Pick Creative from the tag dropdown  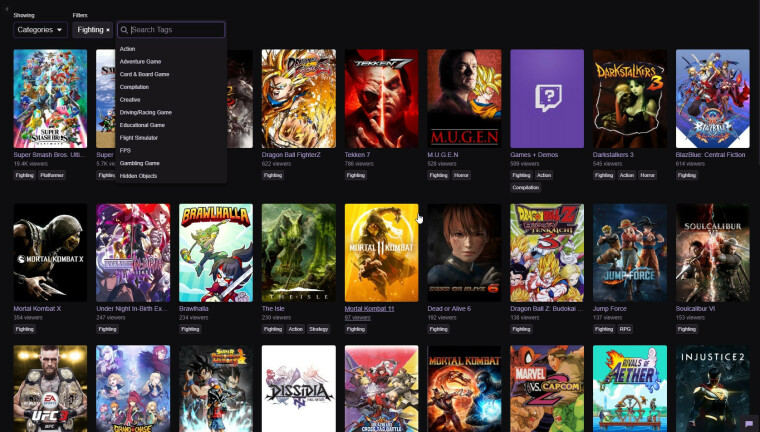[130, 99]
